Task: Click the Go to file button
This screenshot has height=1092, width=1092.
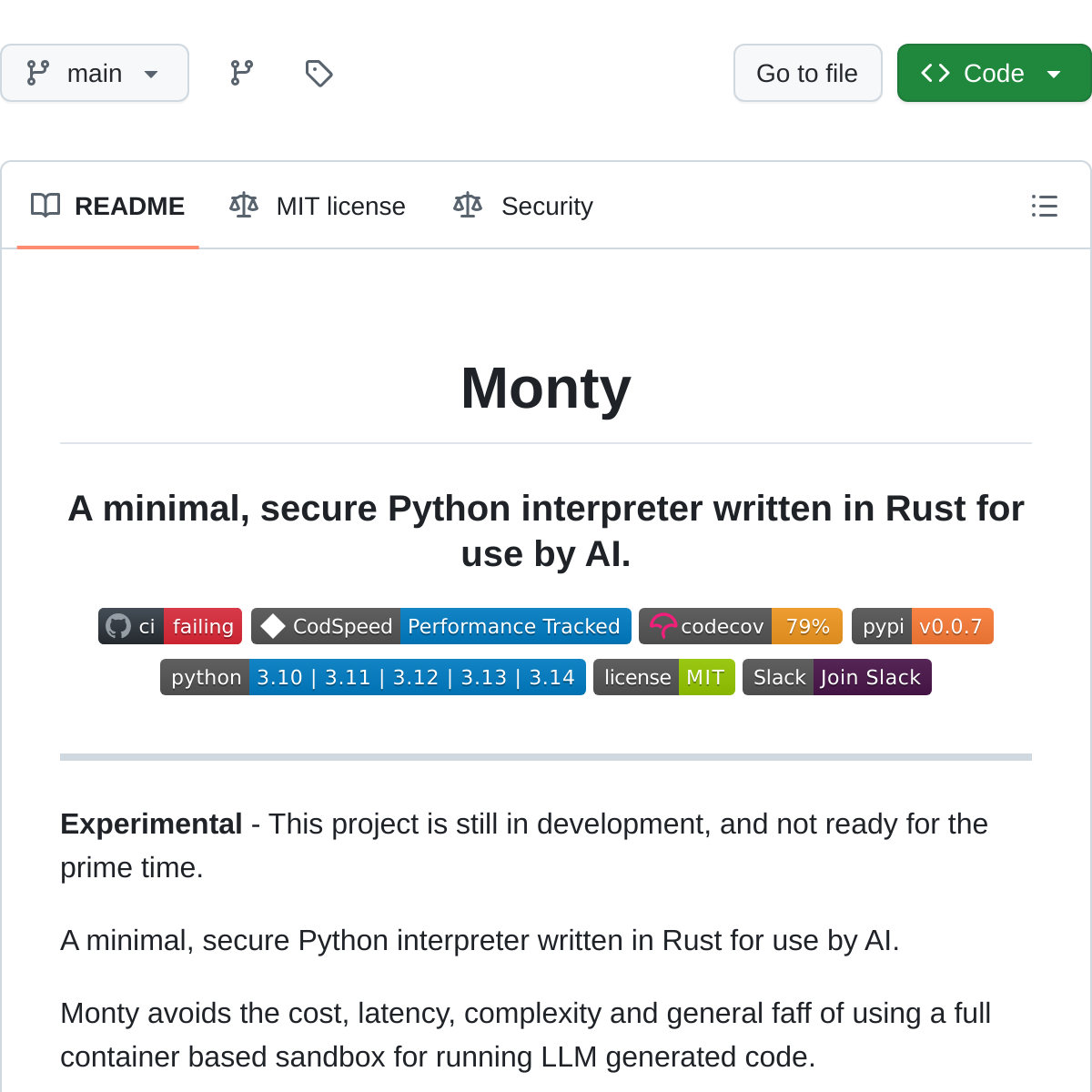Action: pos(807,73)
